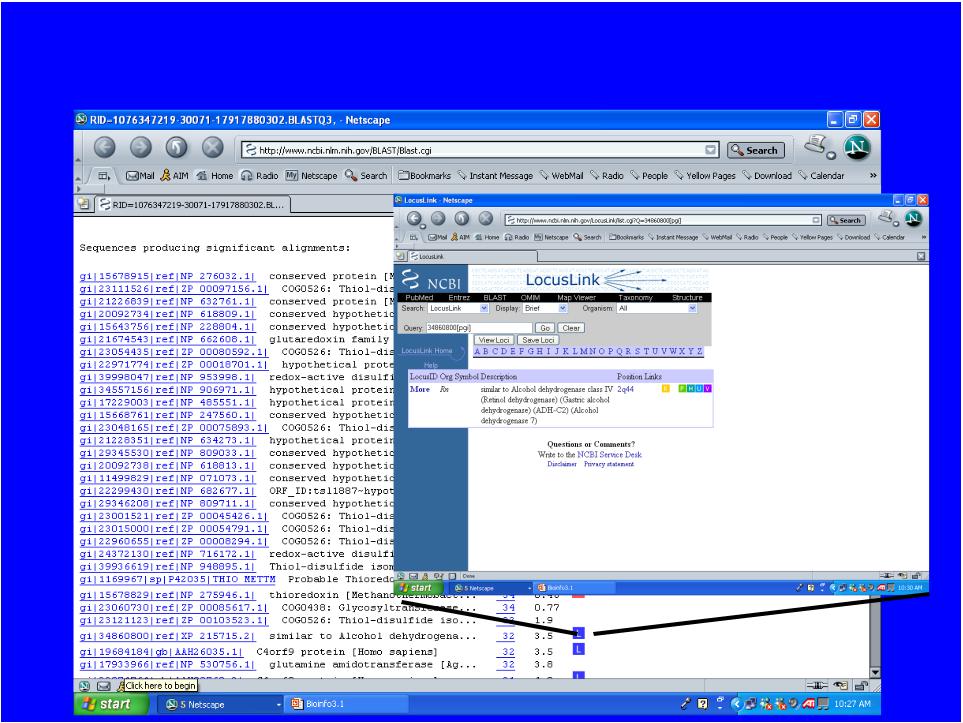Screen dimensions: 963x723
Task: Open the 2q44 position link
Action: pyautogui.click(x=625, y=389)
